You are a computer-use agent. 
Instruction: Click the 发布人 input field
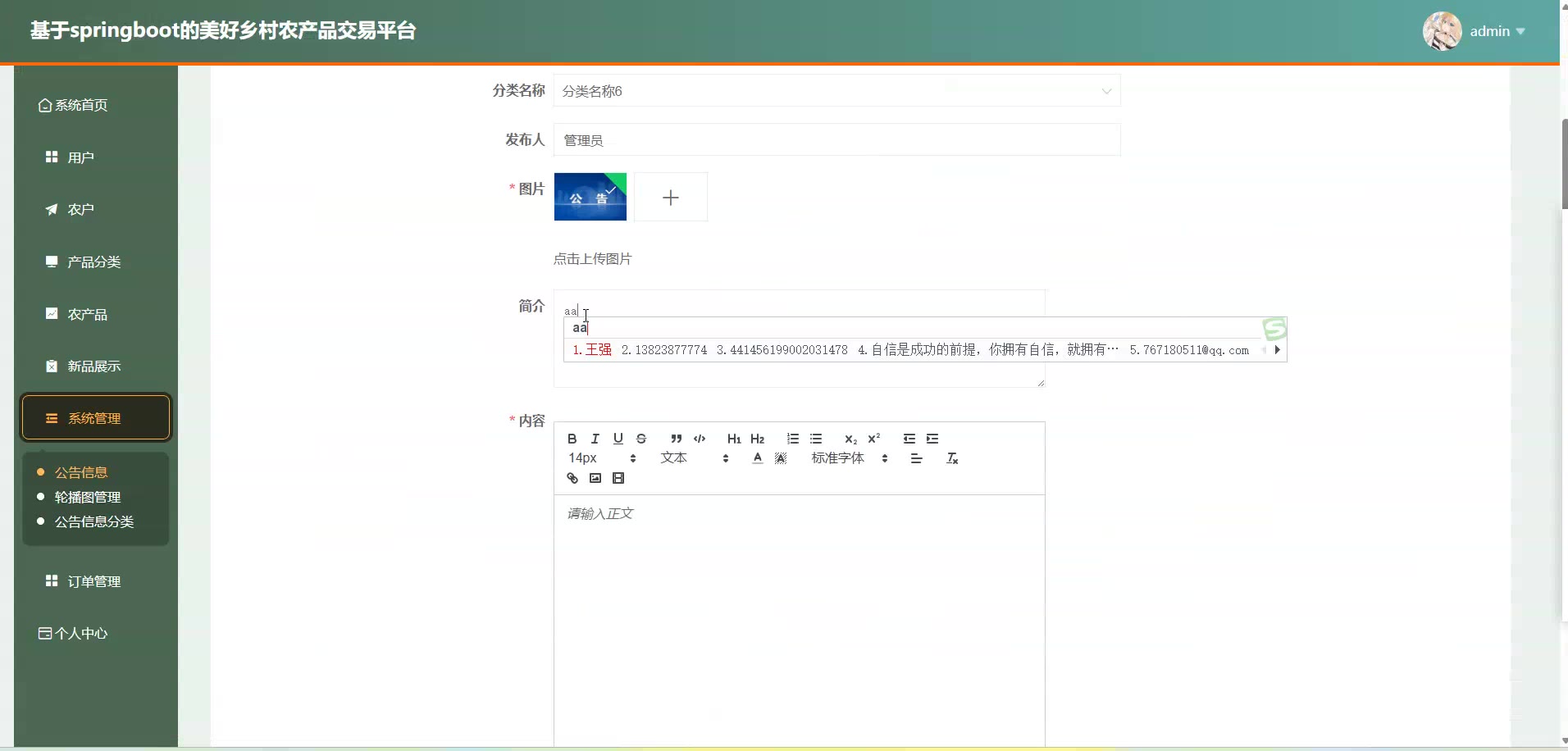tap(836, 140)
